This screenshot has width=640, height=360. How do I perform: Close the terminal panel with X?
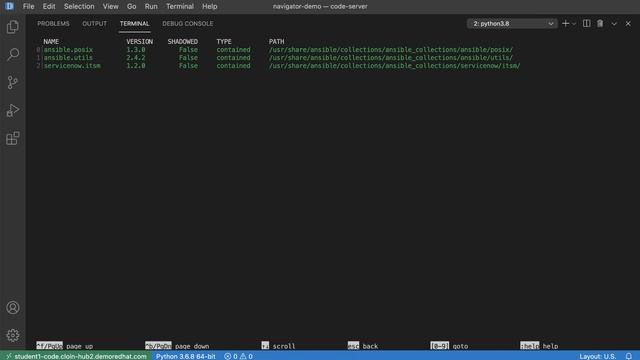pyautogui.click(x=628, y=24)
